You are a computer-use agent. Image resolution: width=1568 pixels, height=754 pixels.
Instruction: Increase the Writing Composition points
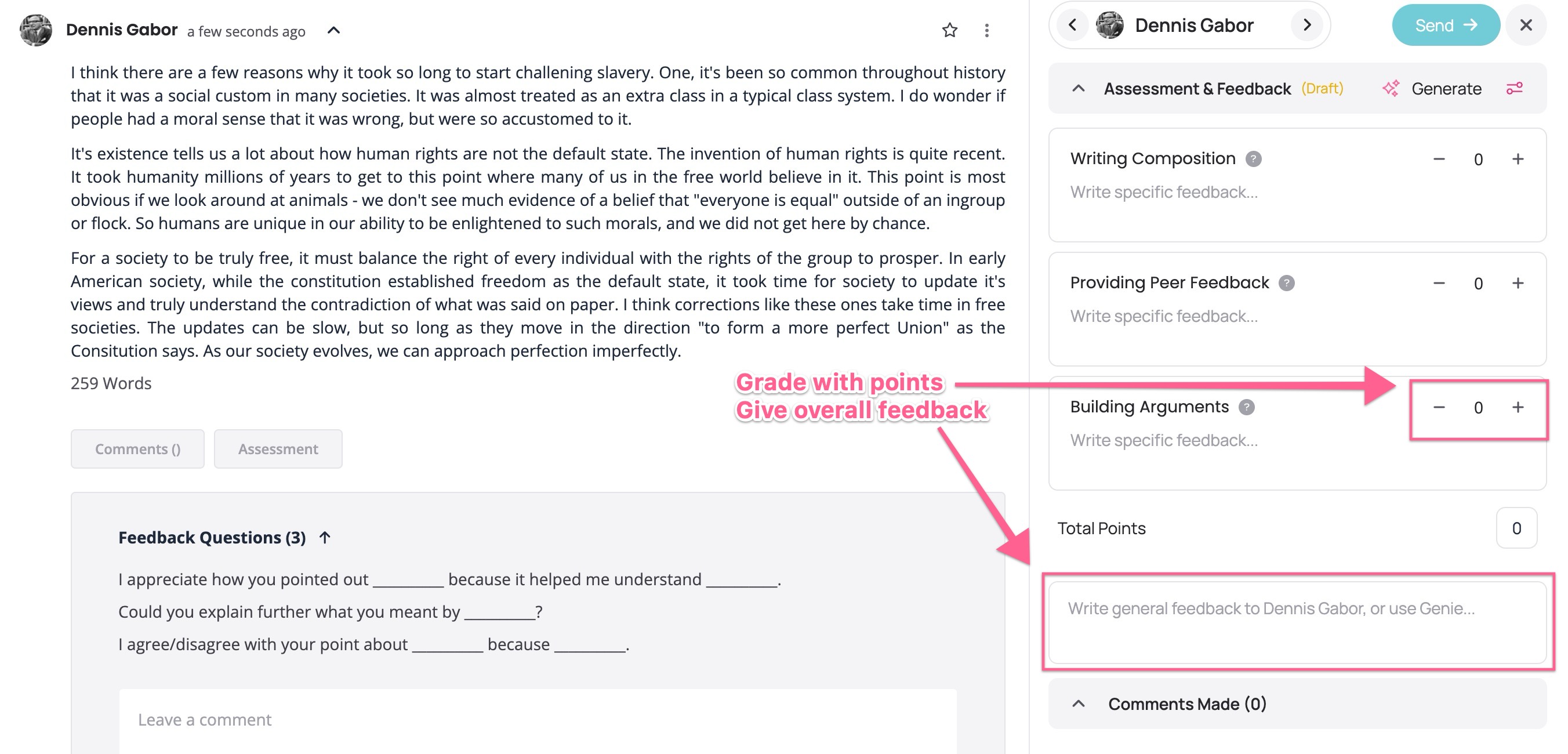[x=1518, y=159]
